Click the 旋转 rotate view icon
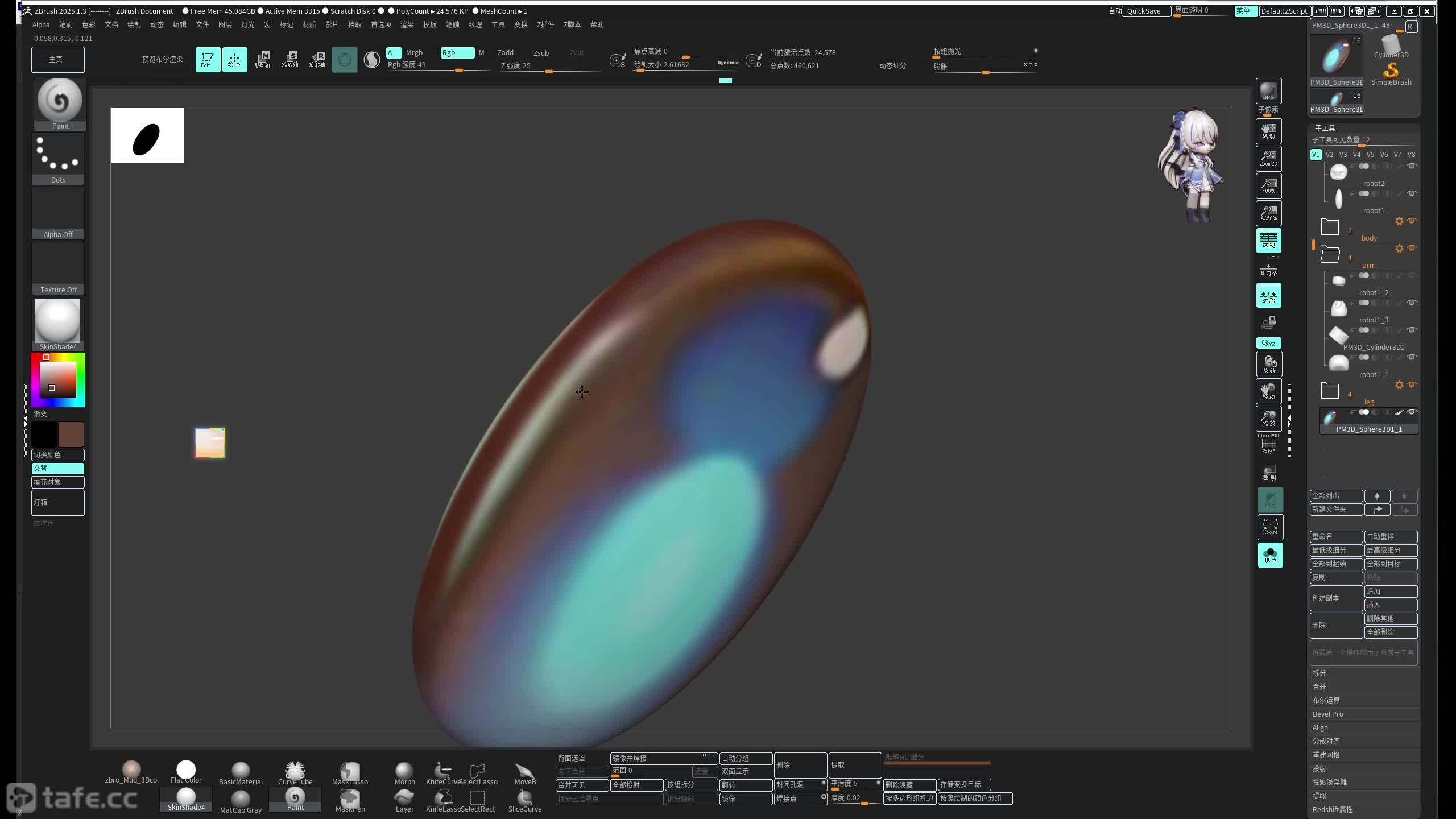Screen dimensions: 1456x819 click(1268, 364)
